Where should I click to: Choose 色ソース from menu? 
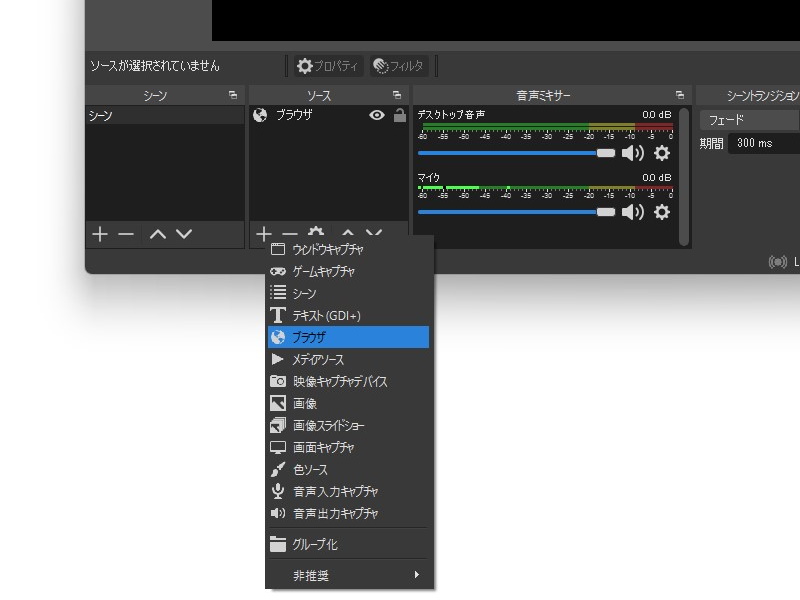pos(348,469)
